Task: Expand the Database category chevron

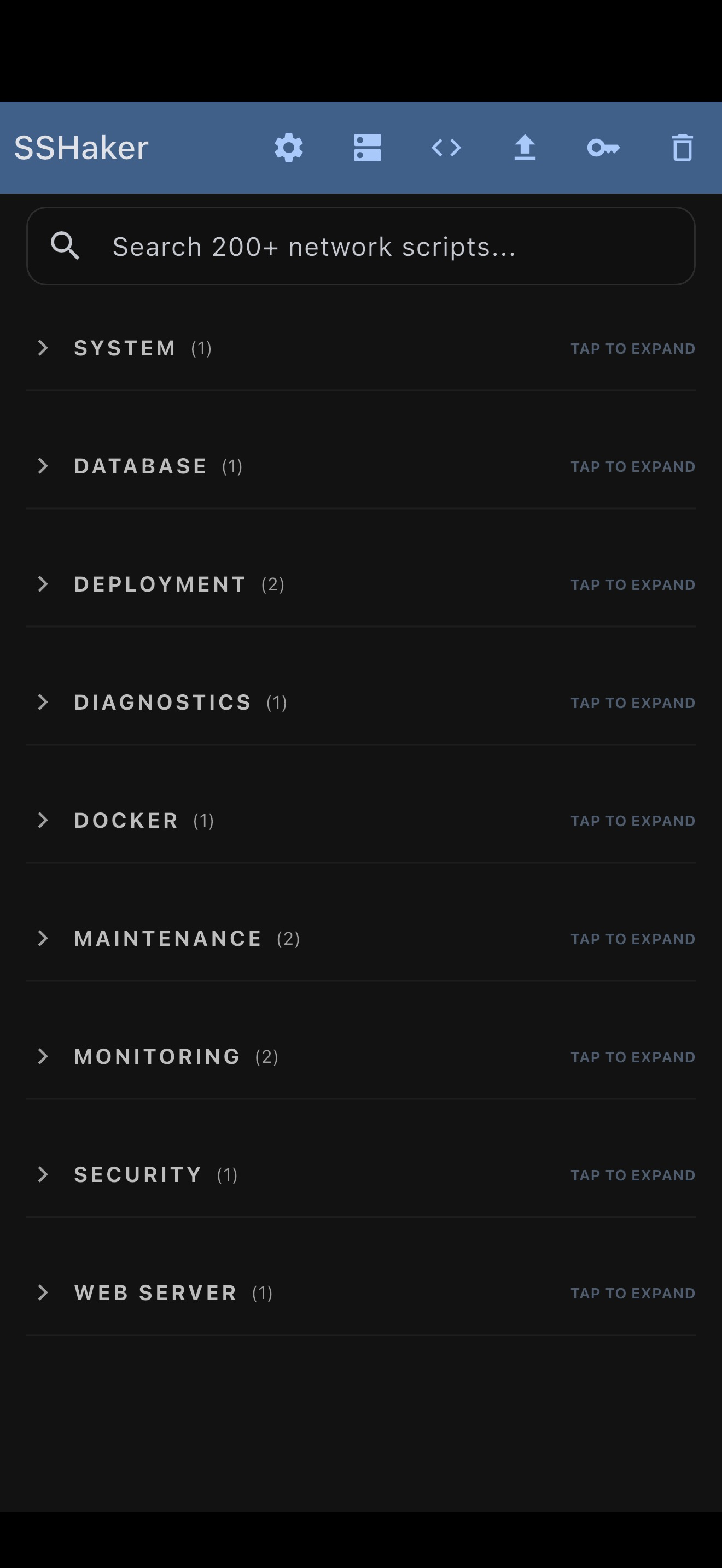Action: [43, 466]
